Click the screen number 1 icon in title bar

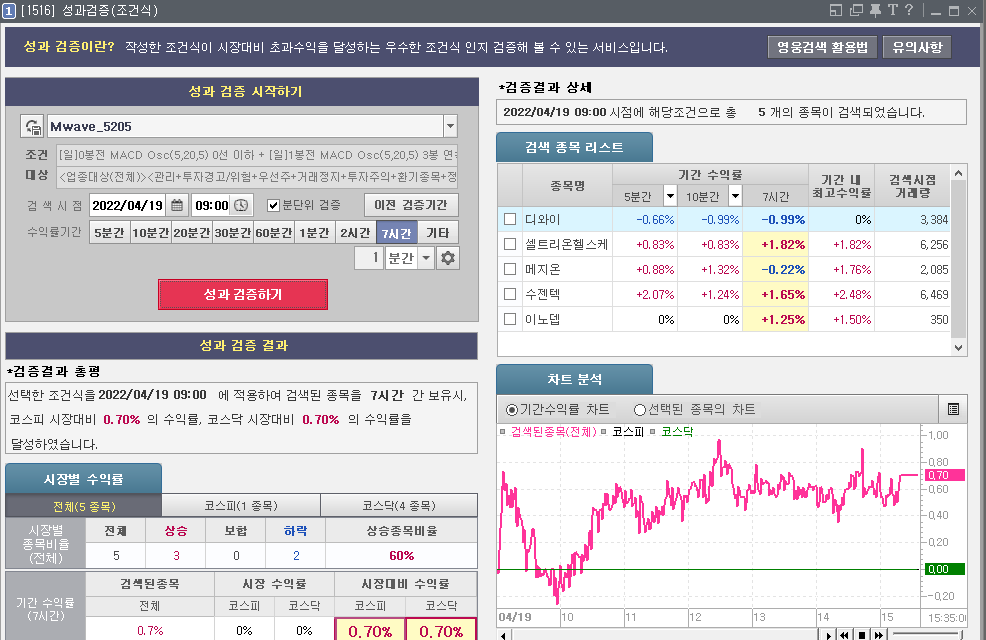(x=9, y=11)
